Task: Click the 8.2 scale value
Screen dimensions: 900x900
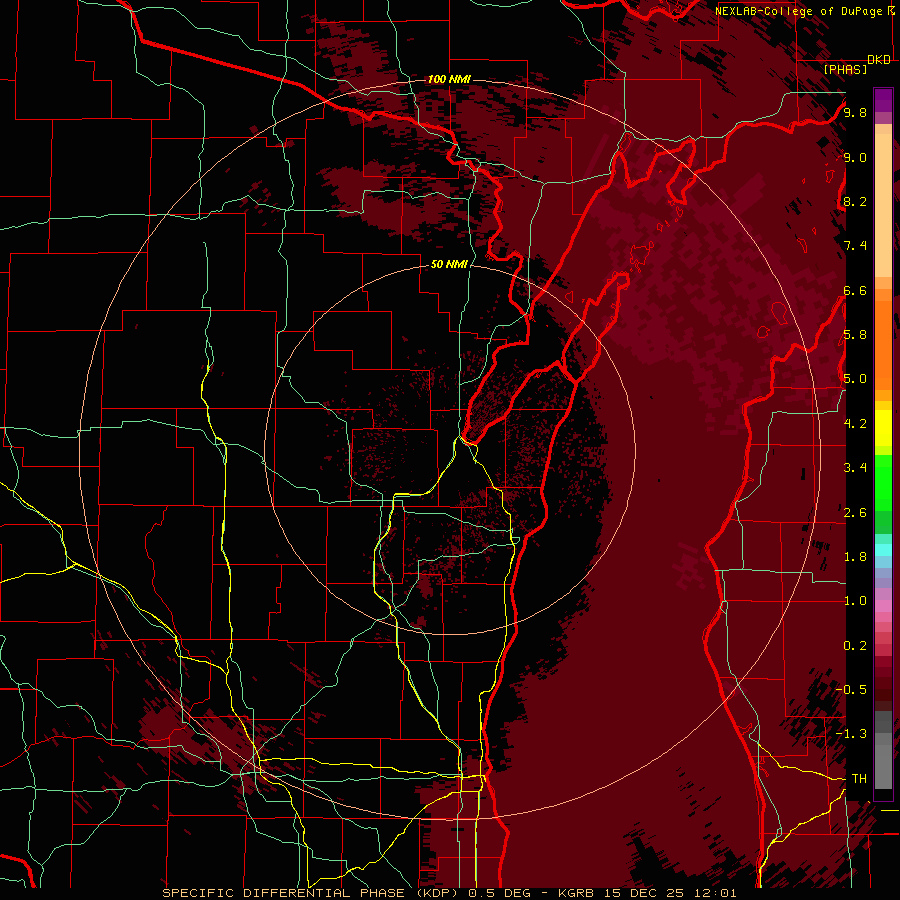Action: 855,201
